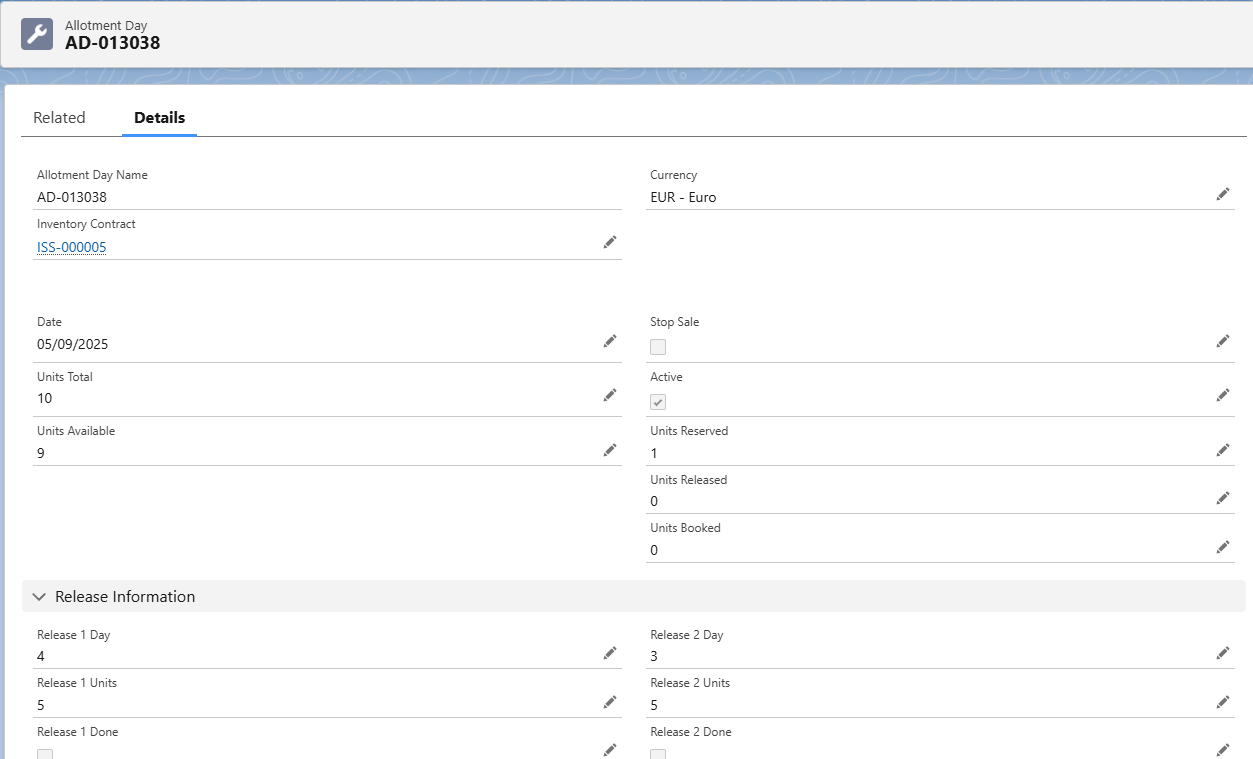Click pencil icon for Release 1 Day
This screenshot has width=1253, height=759.
(610, 653)
